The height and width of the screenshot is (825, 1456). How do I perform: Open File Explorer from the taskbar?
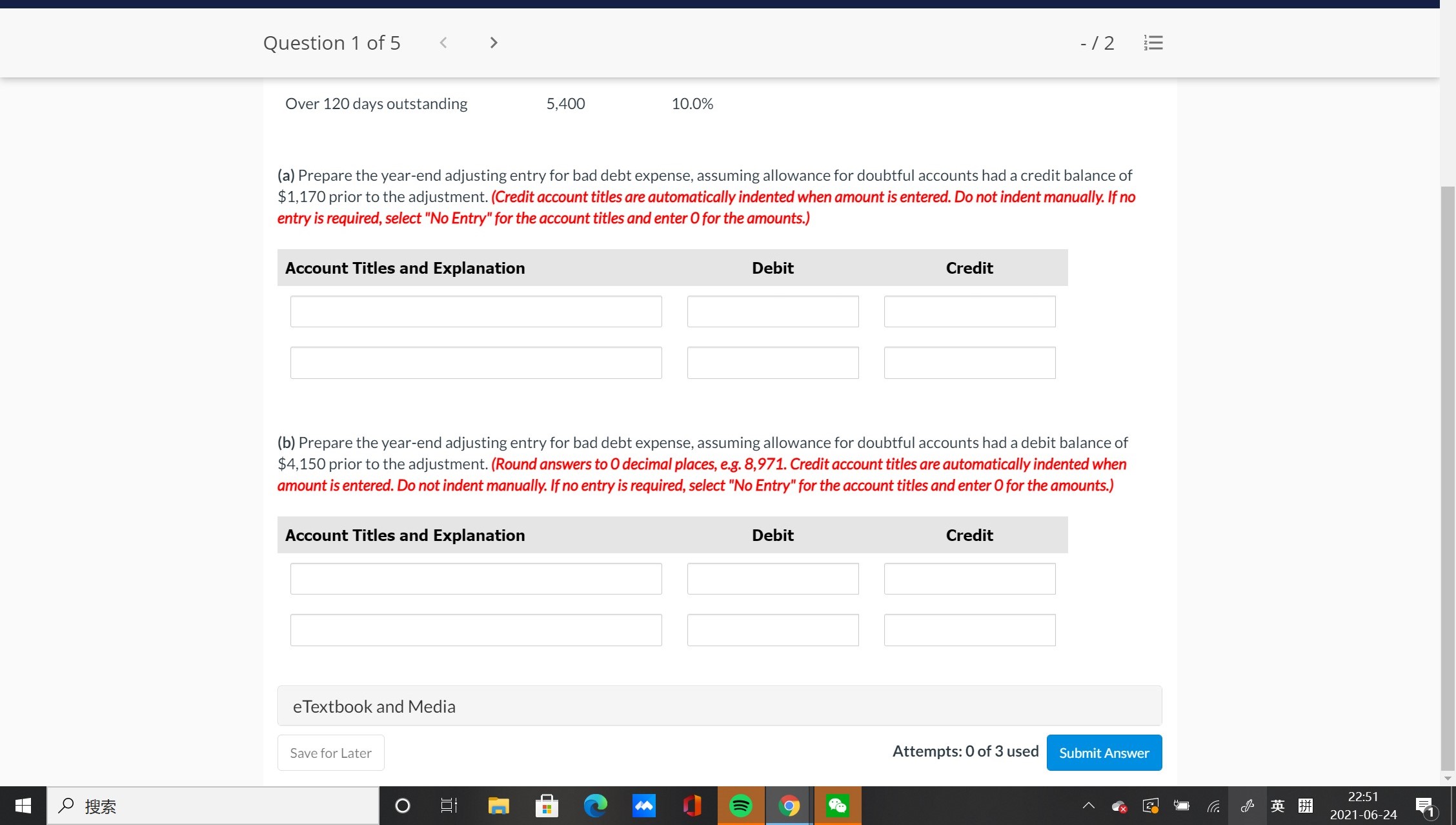click(x=498, y=806)
